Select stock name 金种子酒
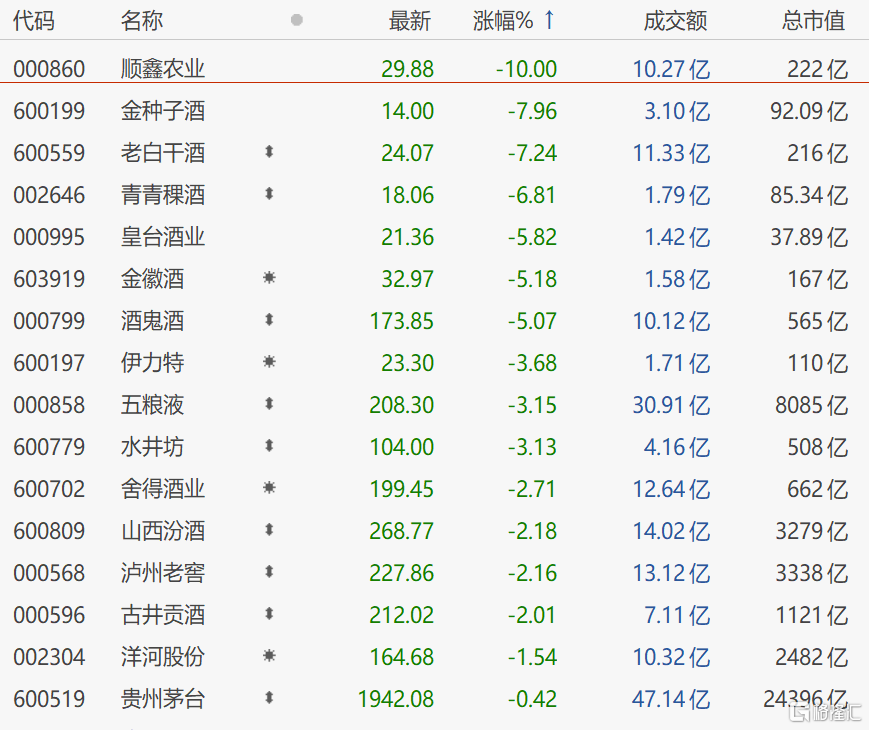The image size is (869, 730). [163, 111]
